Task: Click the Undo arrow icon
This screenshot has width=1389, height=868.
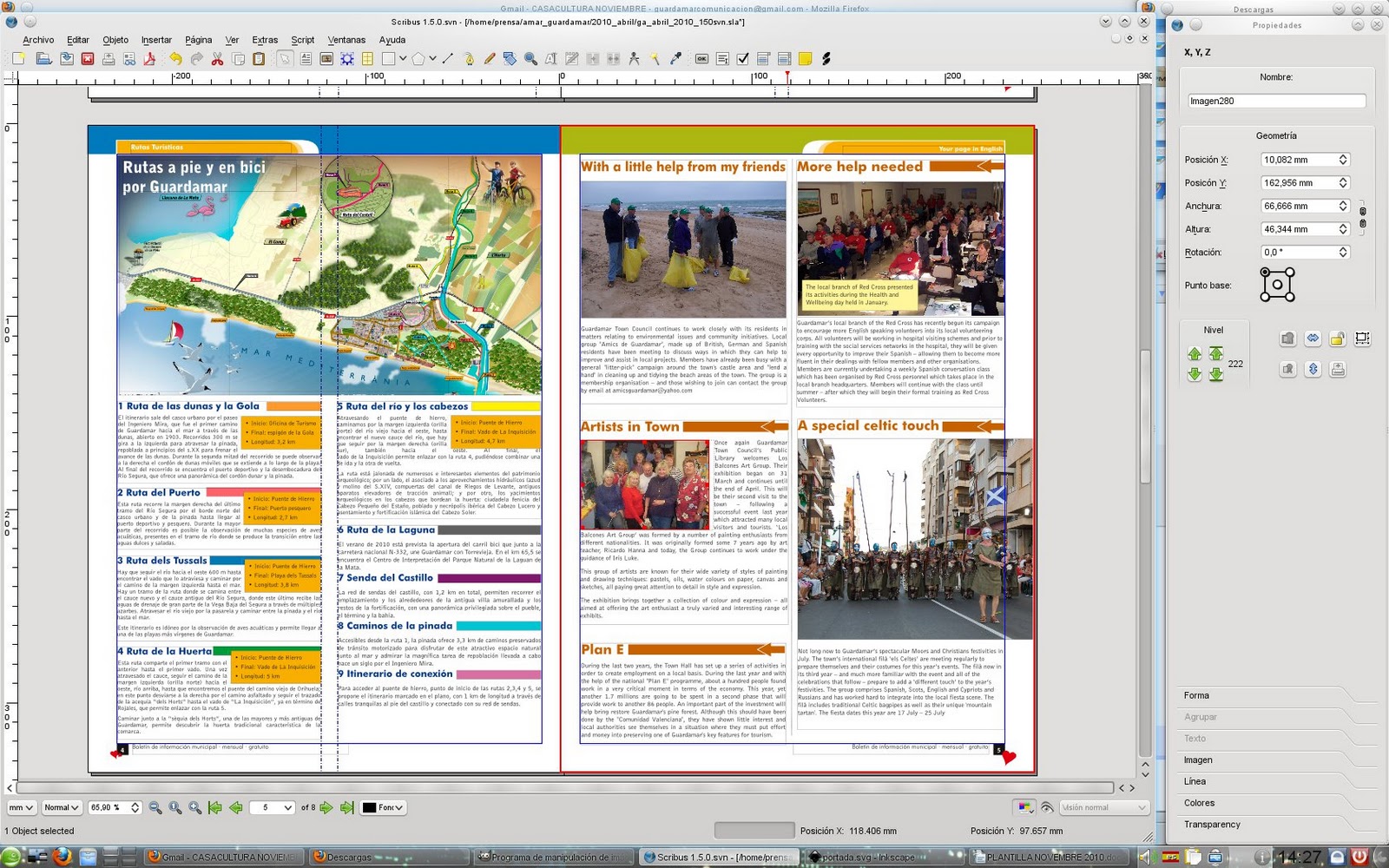Action: pos(176,59)
